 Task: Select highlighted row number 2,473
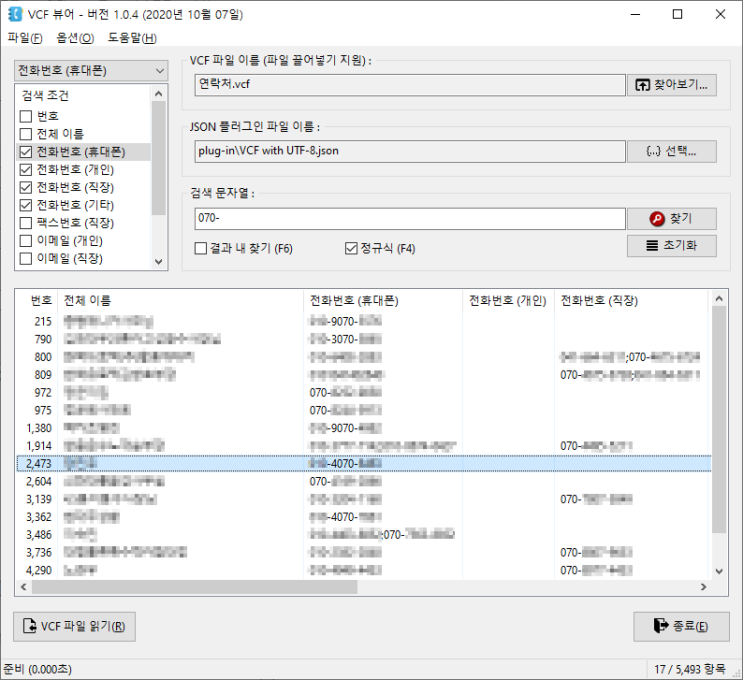tap(363, 463)
